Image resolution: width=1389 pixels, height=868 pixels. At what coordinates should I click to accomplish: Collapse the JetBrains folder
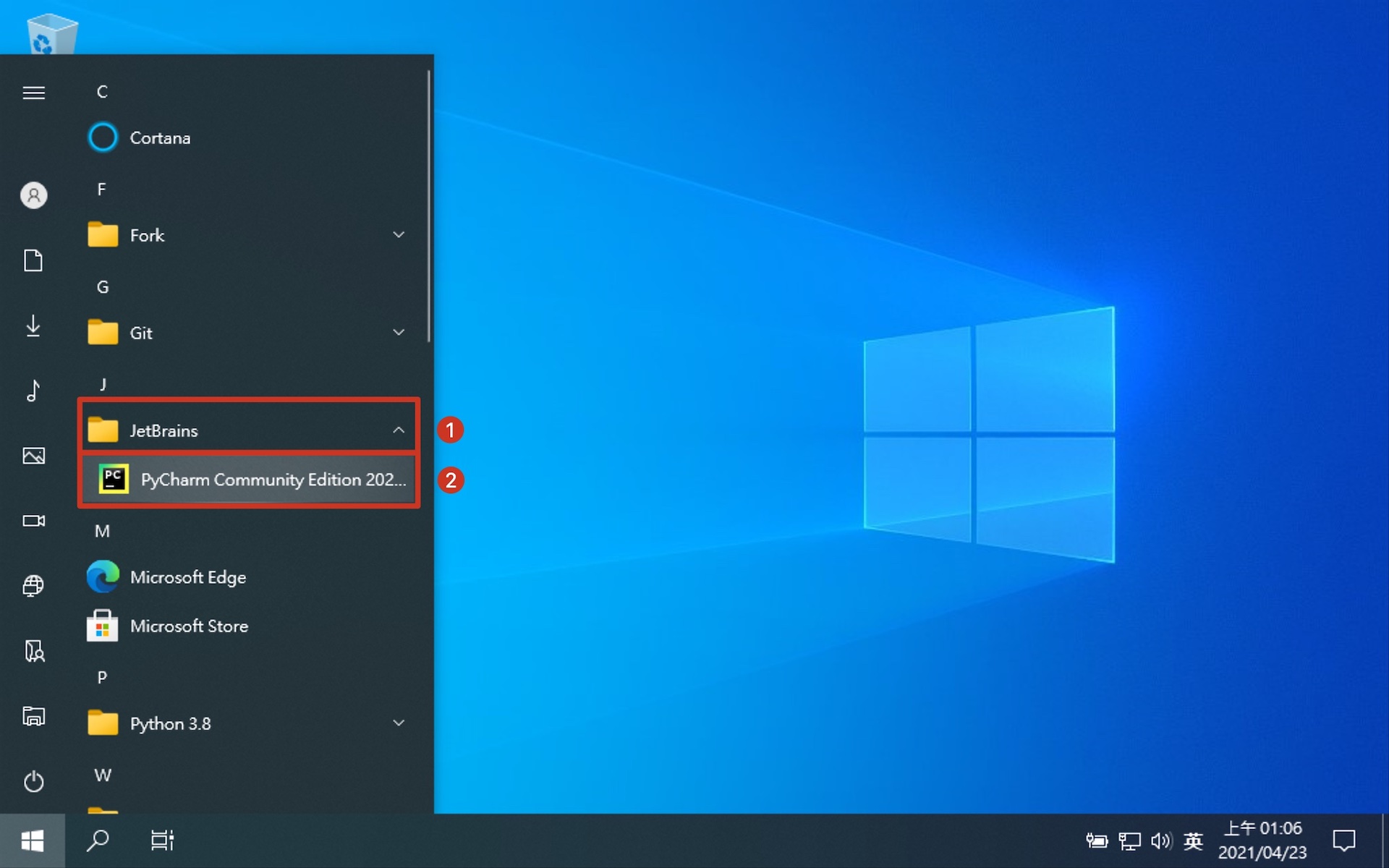(249, 430)
